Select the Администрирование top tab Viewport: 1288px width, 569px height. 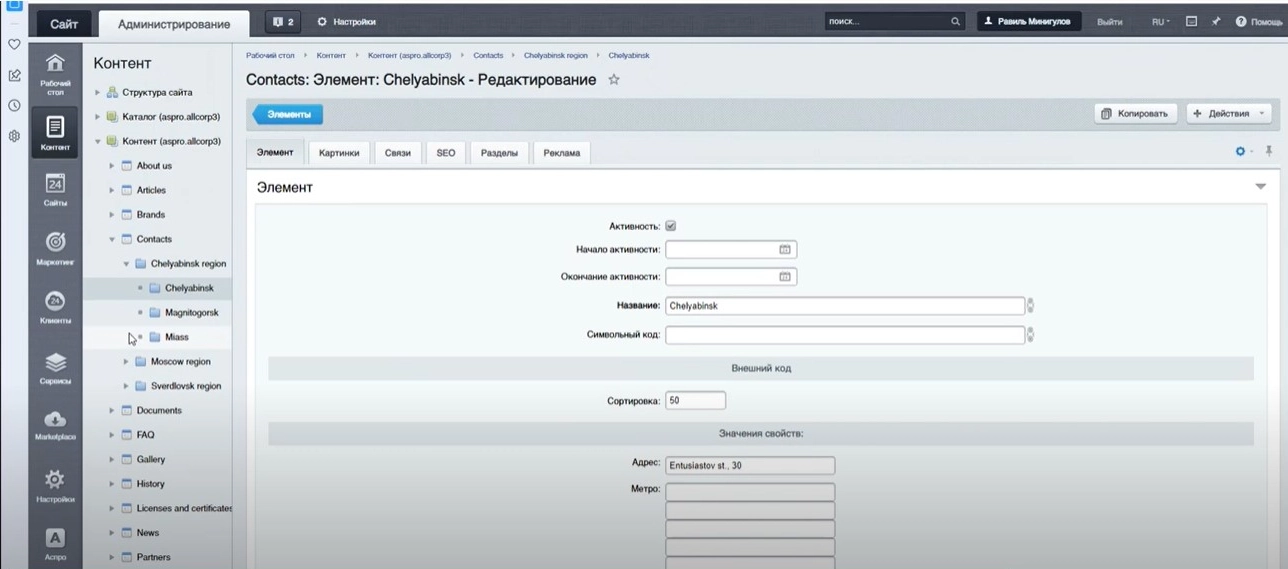[x=174, y=24]
